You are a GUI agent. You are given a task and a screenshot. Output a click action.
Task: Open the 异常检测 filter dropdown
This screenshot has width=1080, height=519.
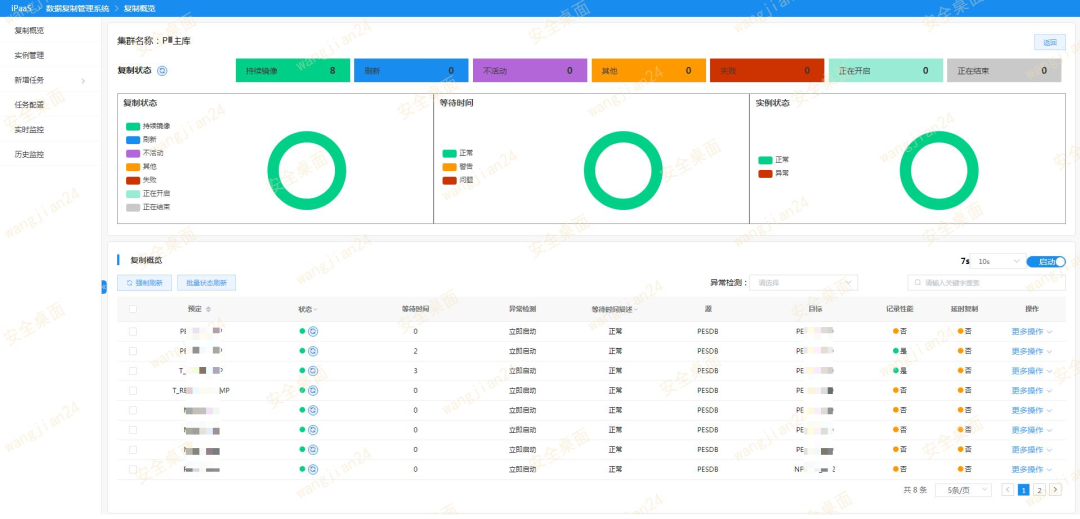[x=804, y=282]
